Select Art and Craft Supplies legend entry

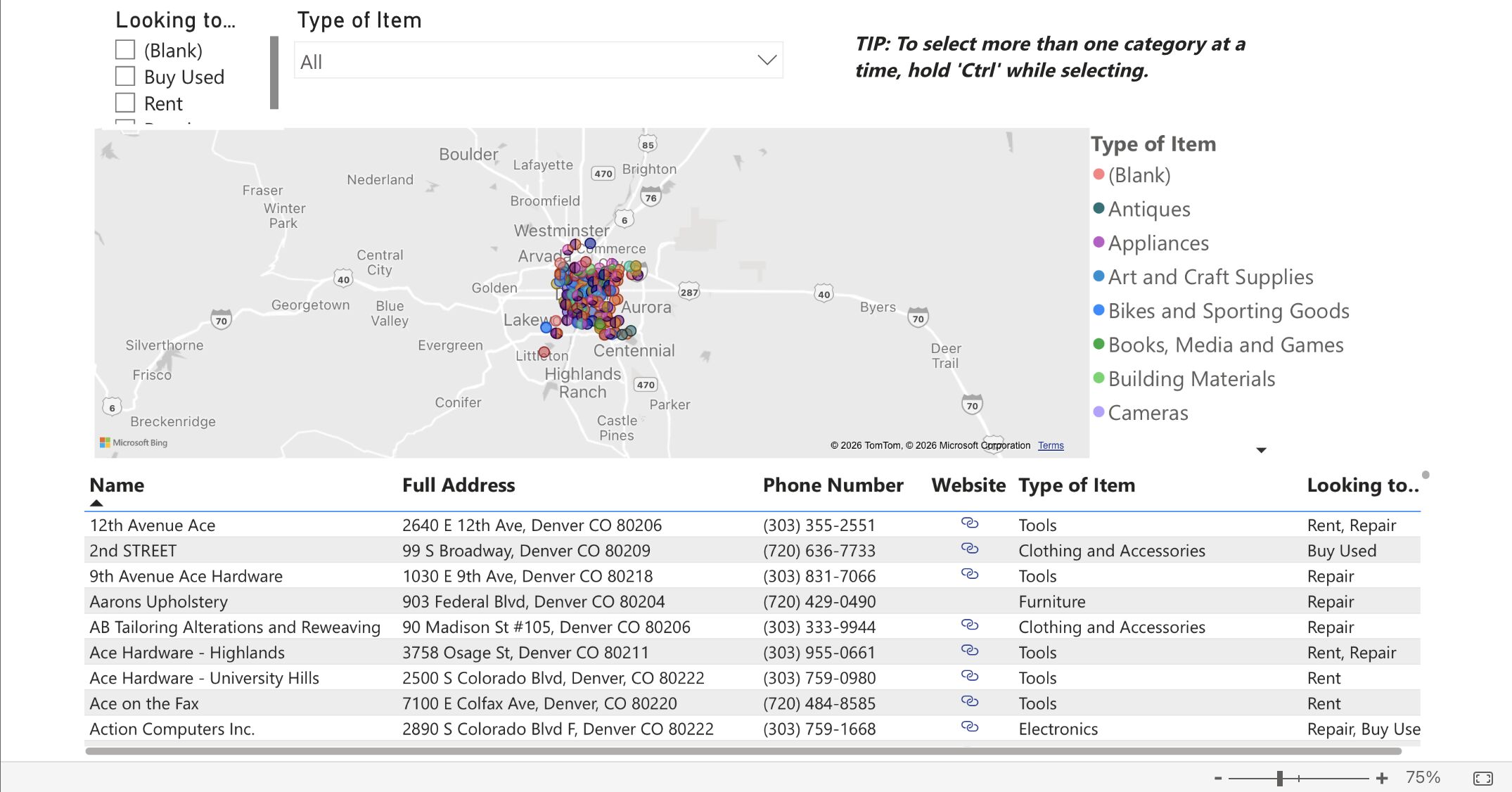pyautogui.click(x=1203, y=277)
